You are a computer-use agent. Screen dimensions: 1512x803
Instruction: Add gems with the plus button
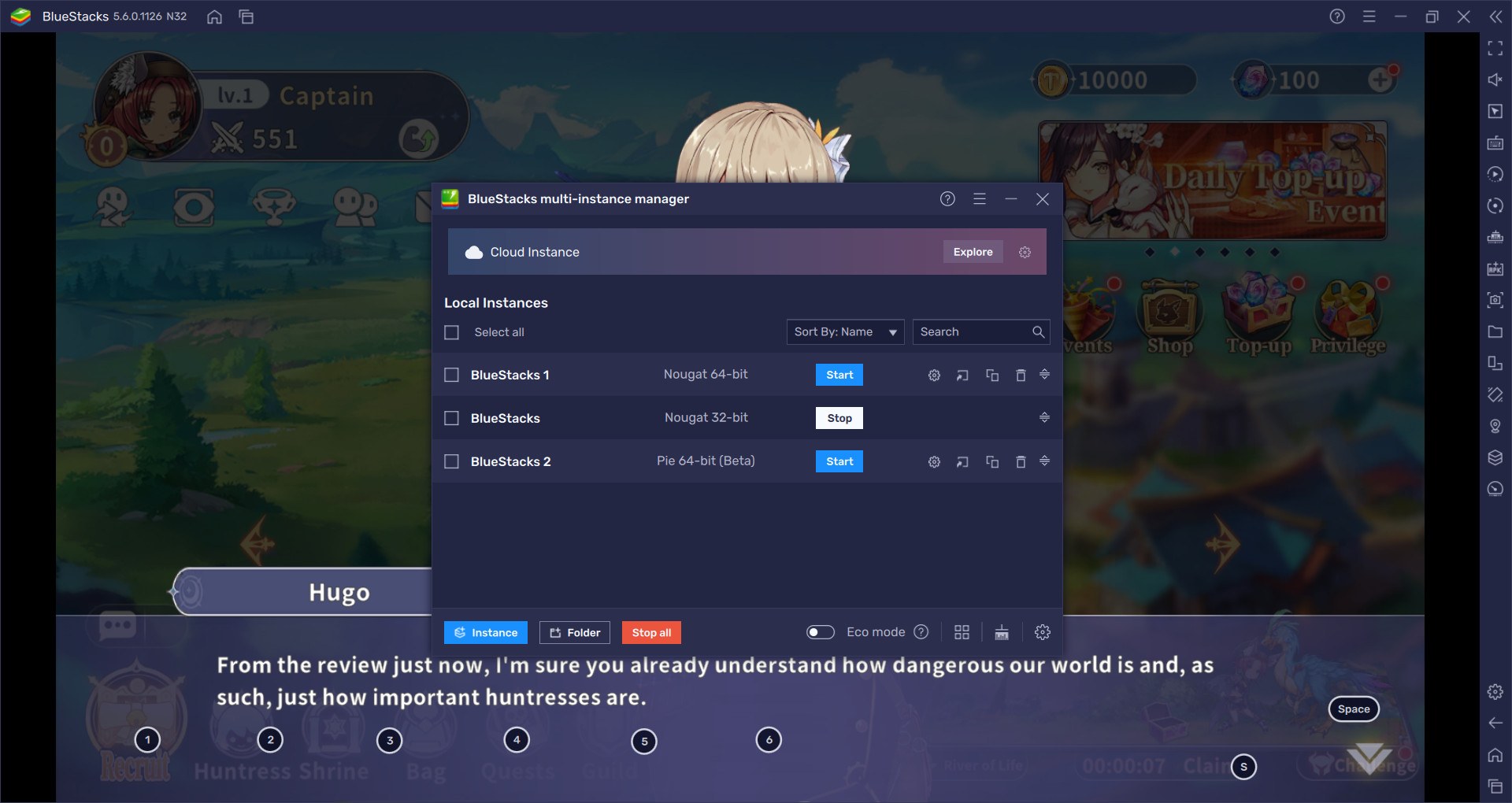click(x=1380, y=80)
